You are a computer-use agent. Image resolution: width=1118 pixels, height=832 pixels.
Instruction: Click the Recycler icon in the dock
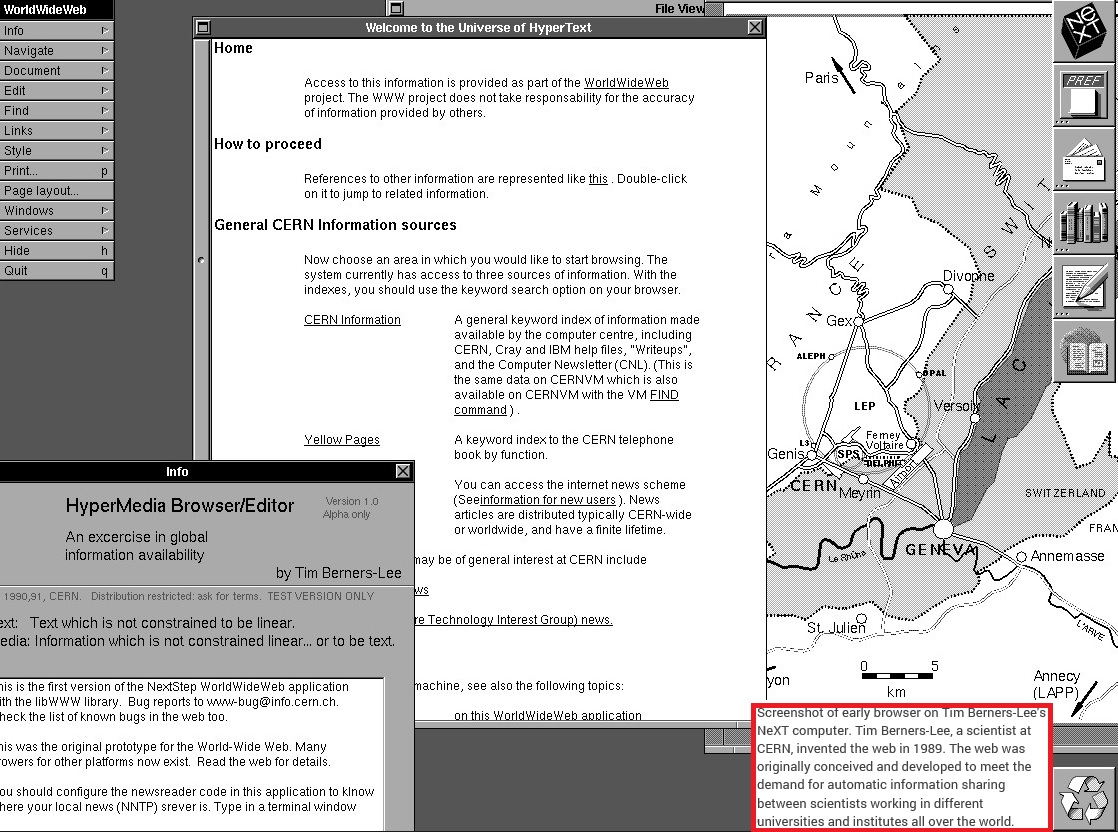(1084, 798)
